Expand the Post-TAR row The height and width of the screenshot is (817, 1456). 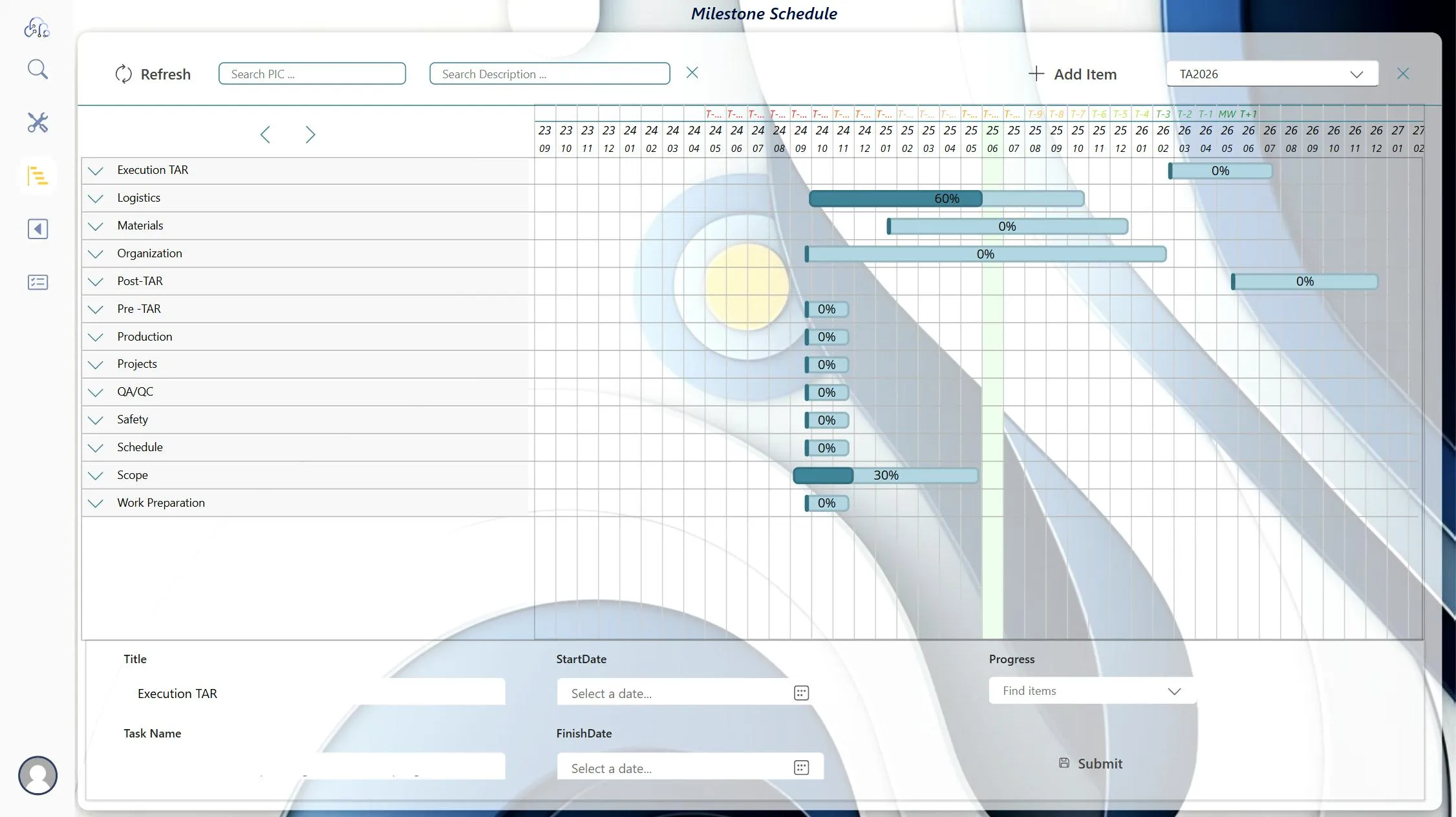click(x=96, y=282)
